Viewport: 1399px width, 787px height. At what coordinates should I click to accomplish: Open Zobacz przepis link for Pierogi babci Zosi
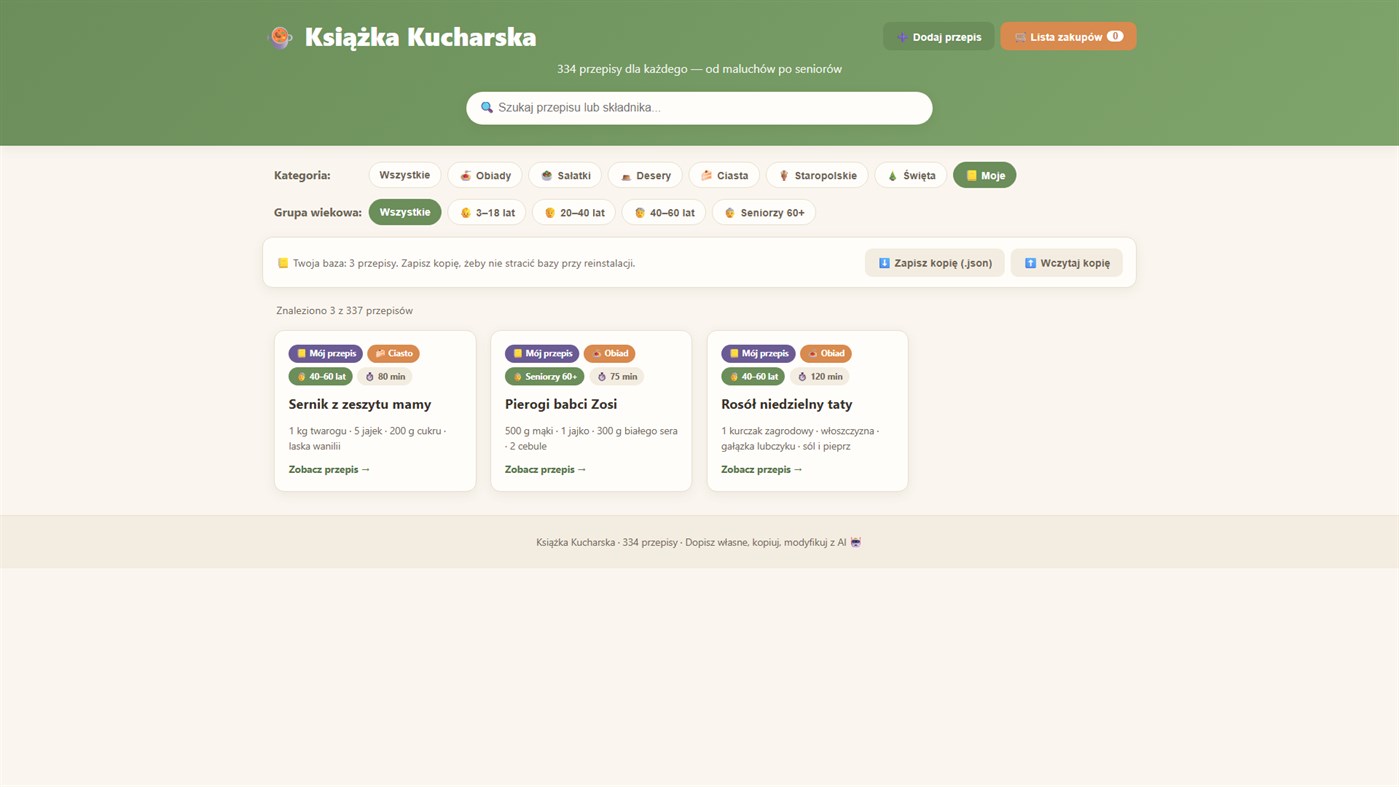click(x=546, y=469)
